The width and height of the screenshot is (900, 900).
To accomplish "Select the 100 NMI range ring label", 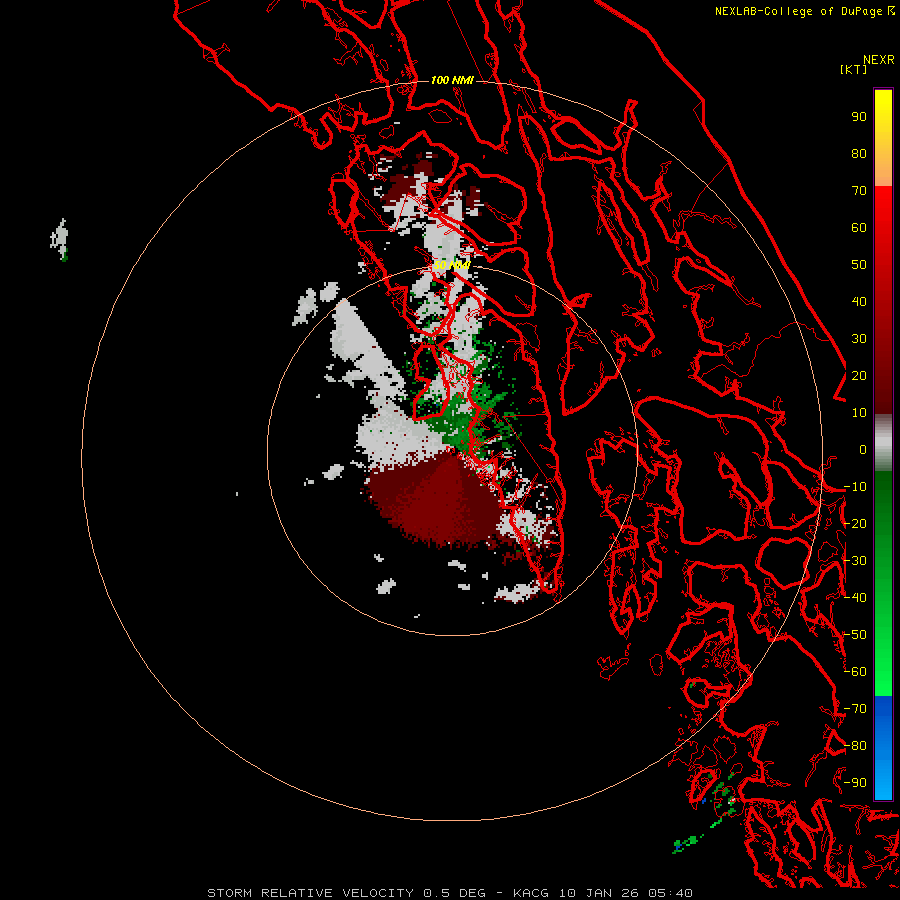I will pyautogui.click(x=452, y=80).
